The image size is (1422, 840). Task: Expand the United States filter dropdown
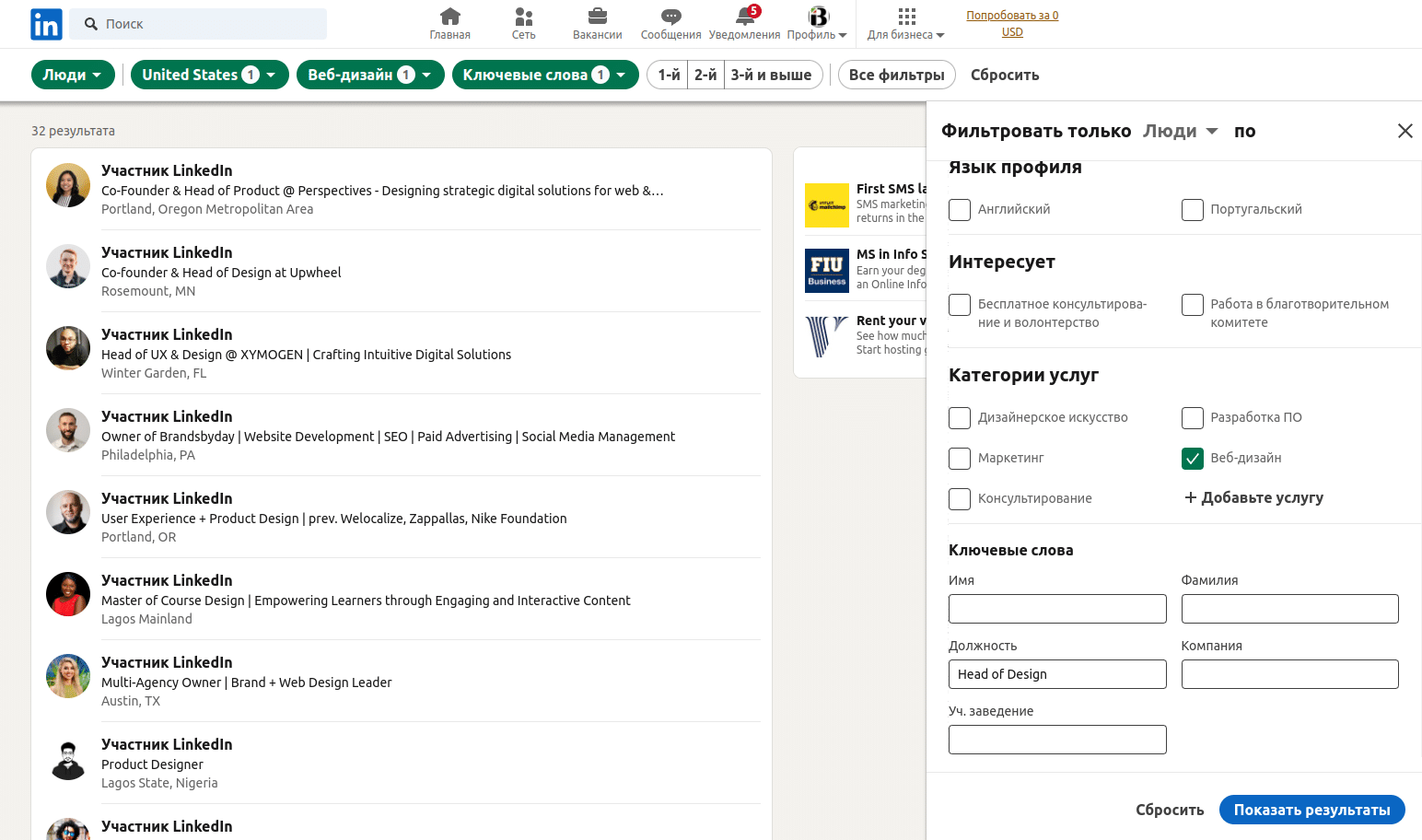click(x=209, y=75)
